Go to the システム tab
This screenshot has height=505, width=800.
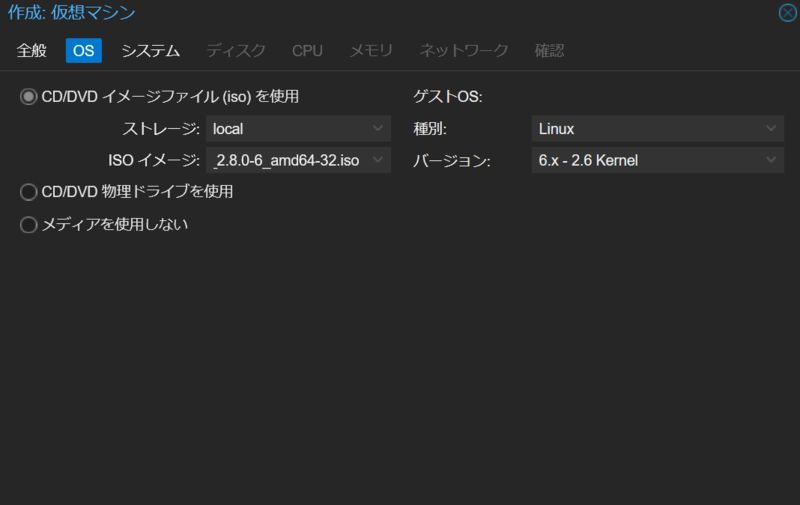151,50
